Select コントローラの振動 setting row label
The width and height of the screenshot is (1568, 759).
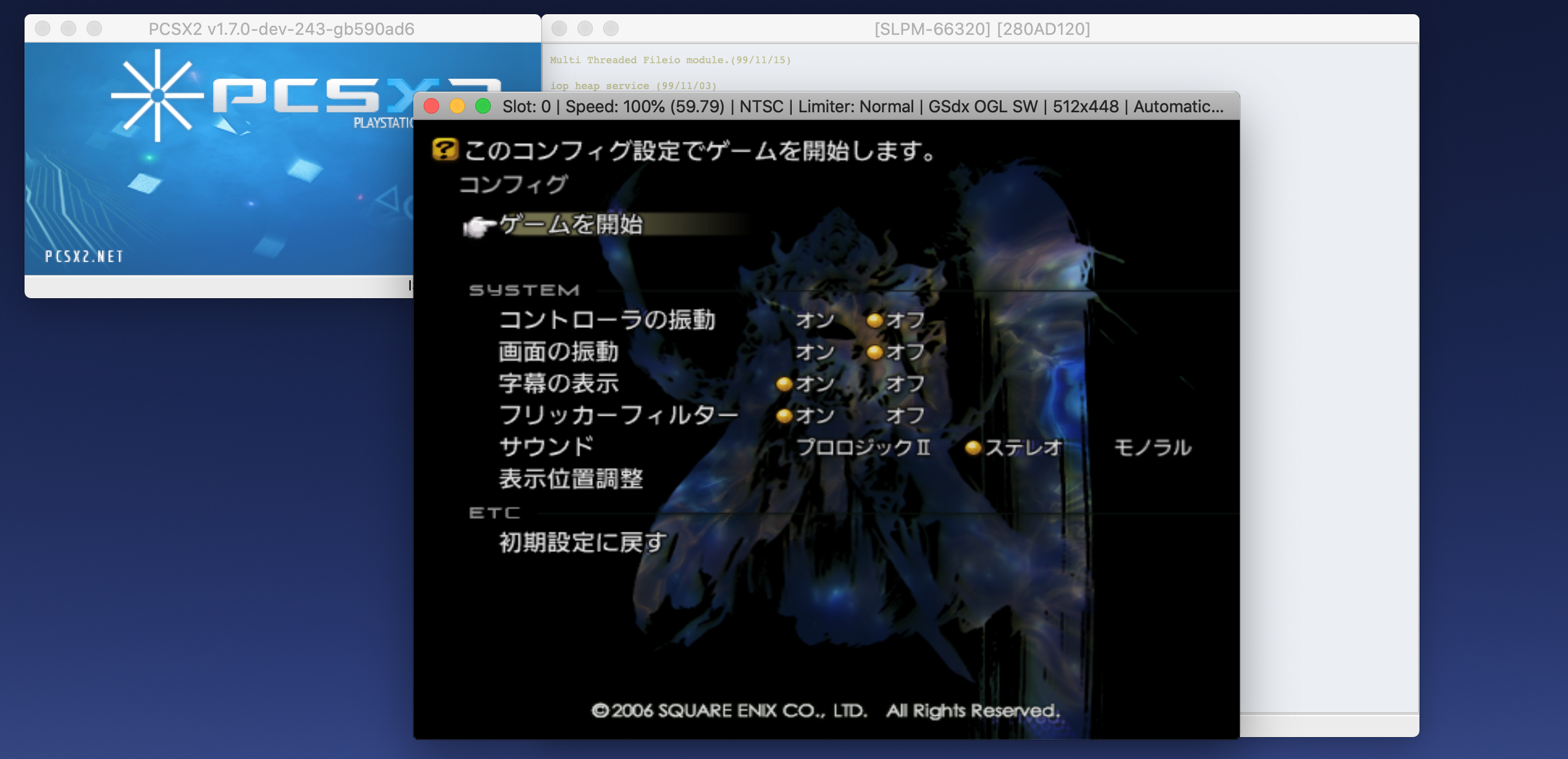click(x=607, y=320)
